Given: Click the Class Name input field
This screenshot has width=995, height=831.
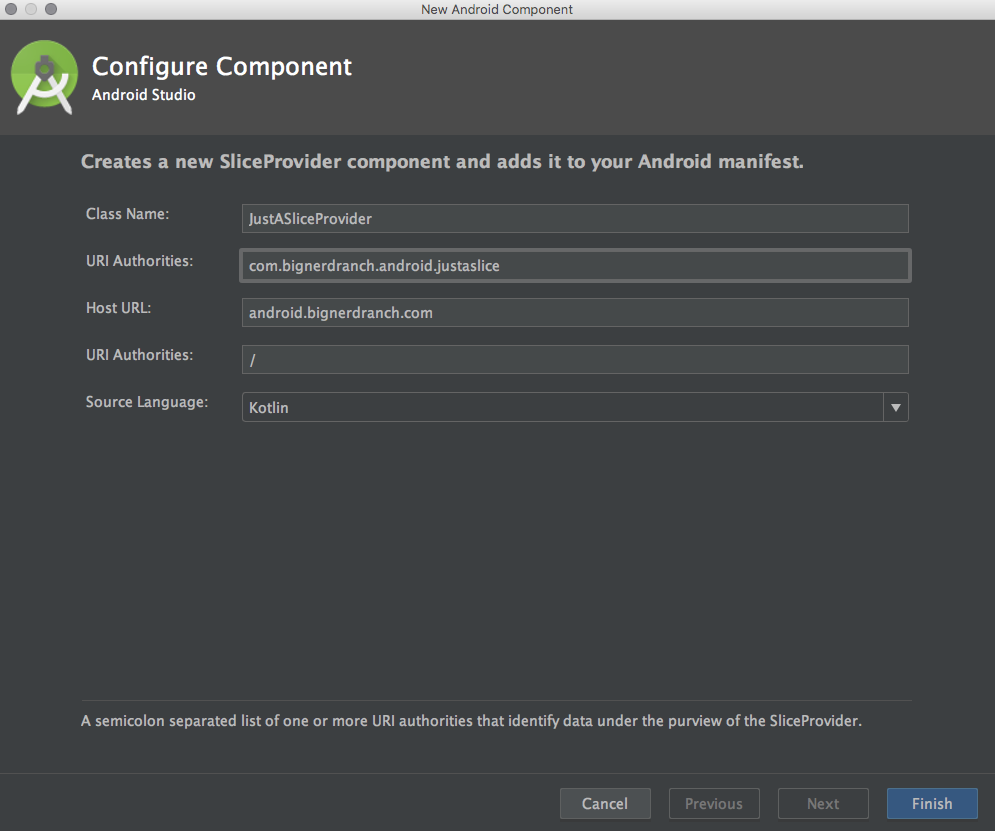Looking at the screenshot, I should point(575,218).
